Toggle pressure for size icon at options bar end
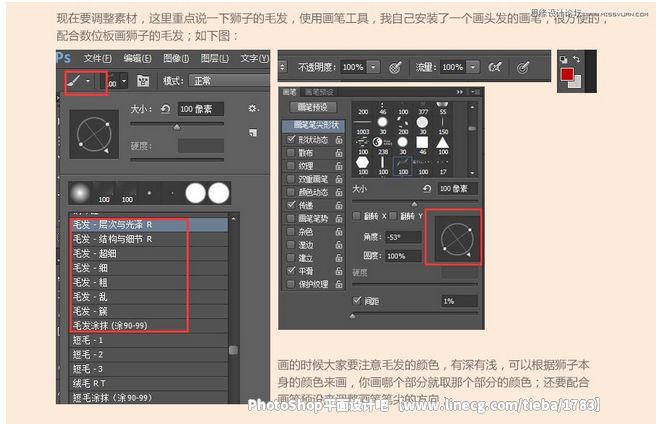 [x=523, y=67]
